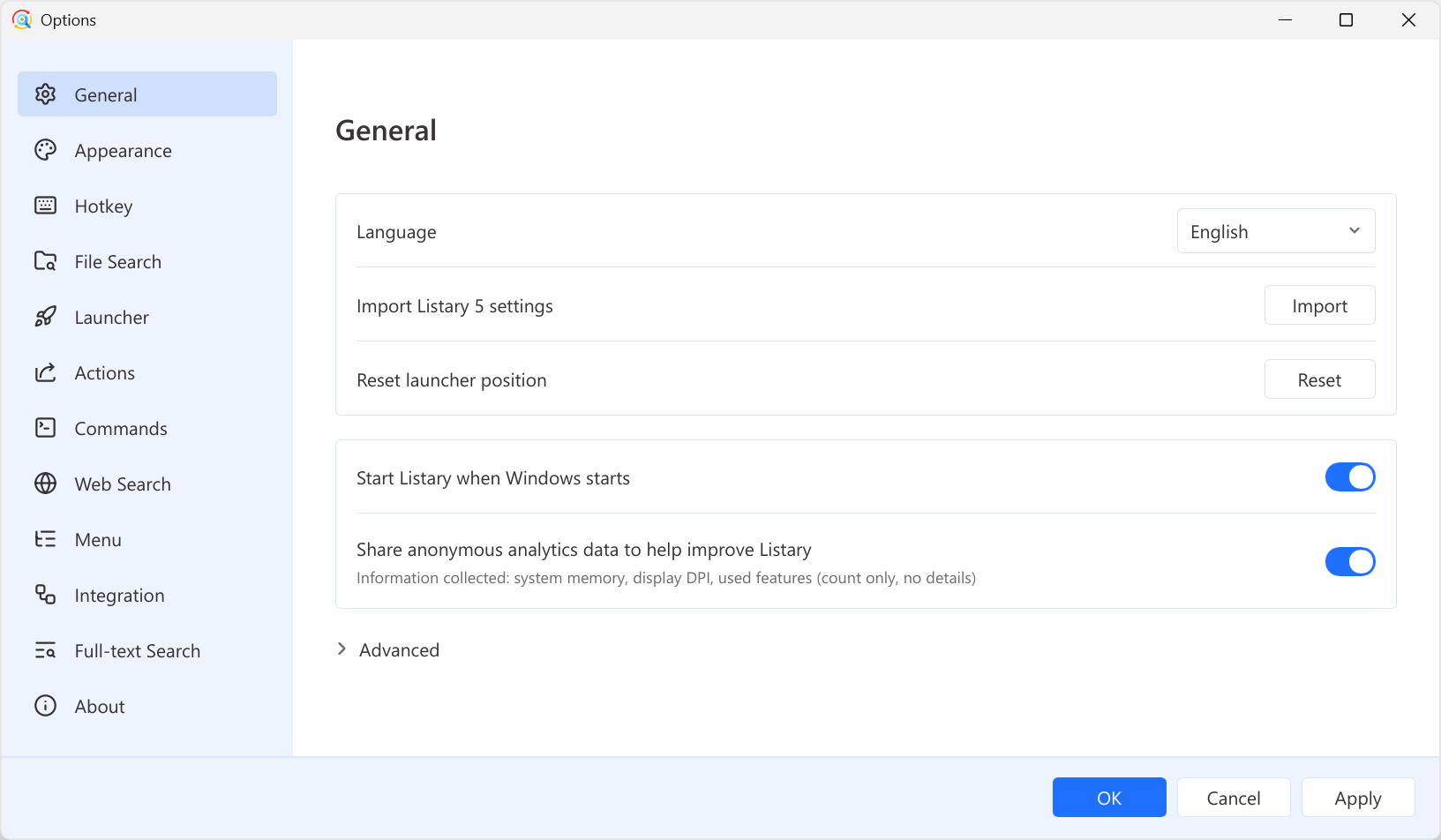Select the Commands sidebar label
This screenshot has width=1441, height=840.
[x=121, y=428]
